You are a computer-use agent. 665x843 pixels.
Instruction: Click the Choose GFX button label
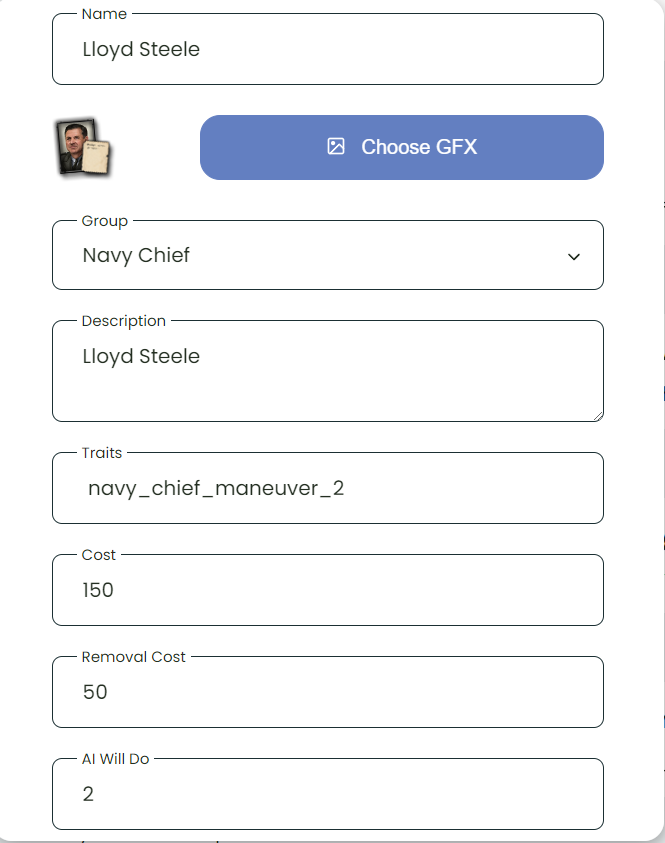pyautogui.click(x=419, y=147)
